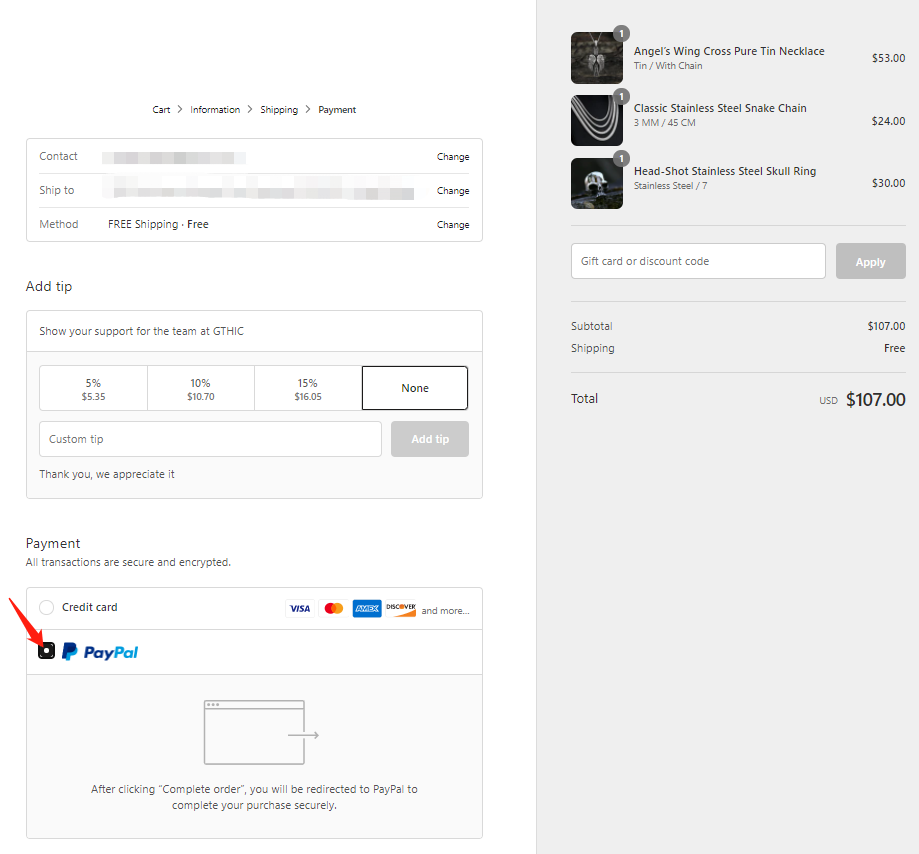Click the Discover card icon

point(401,608)
